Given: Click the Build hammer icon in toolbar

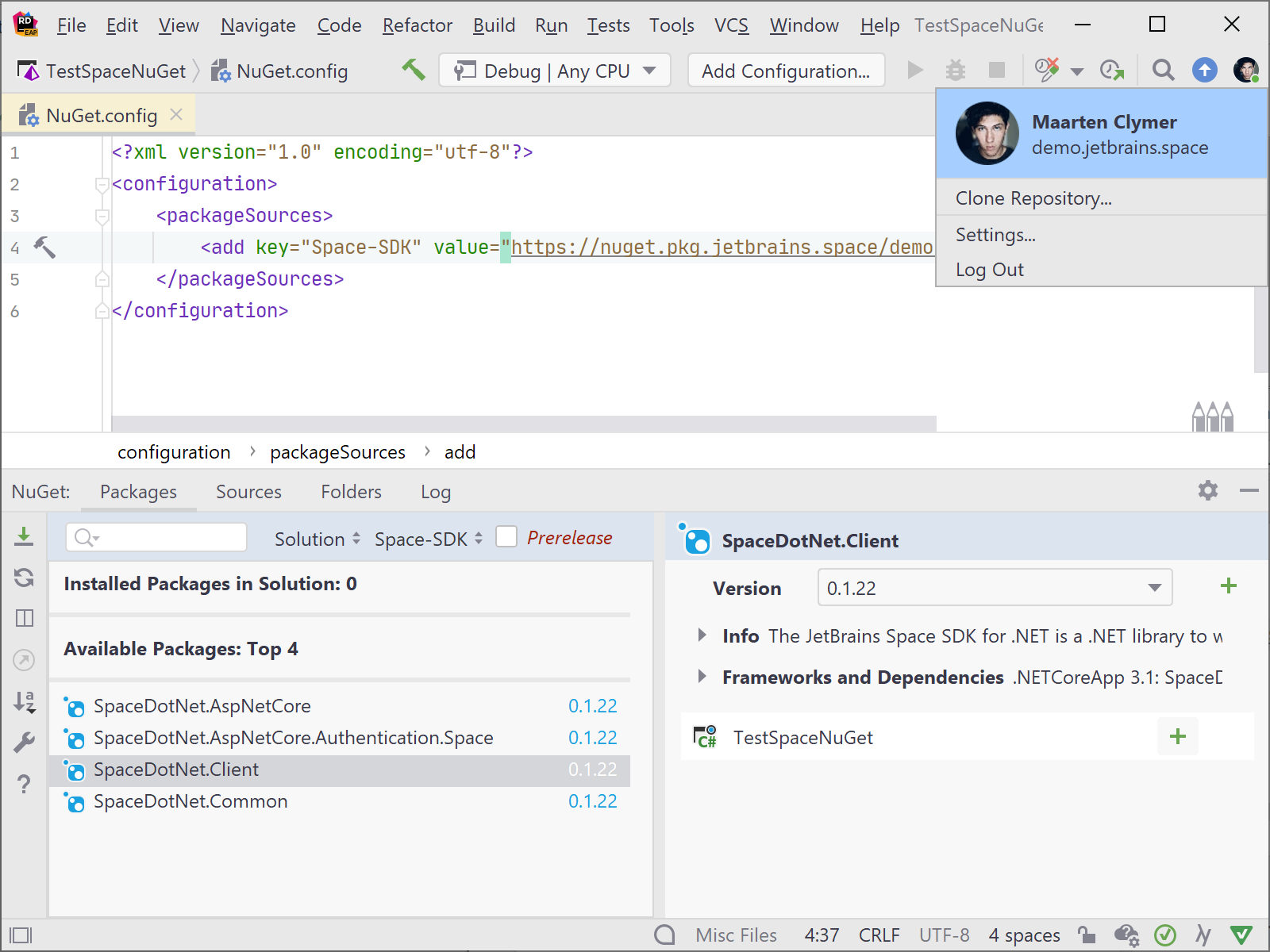Looking at the screenshot, I should pyautogui.click(x=413, y=70).
